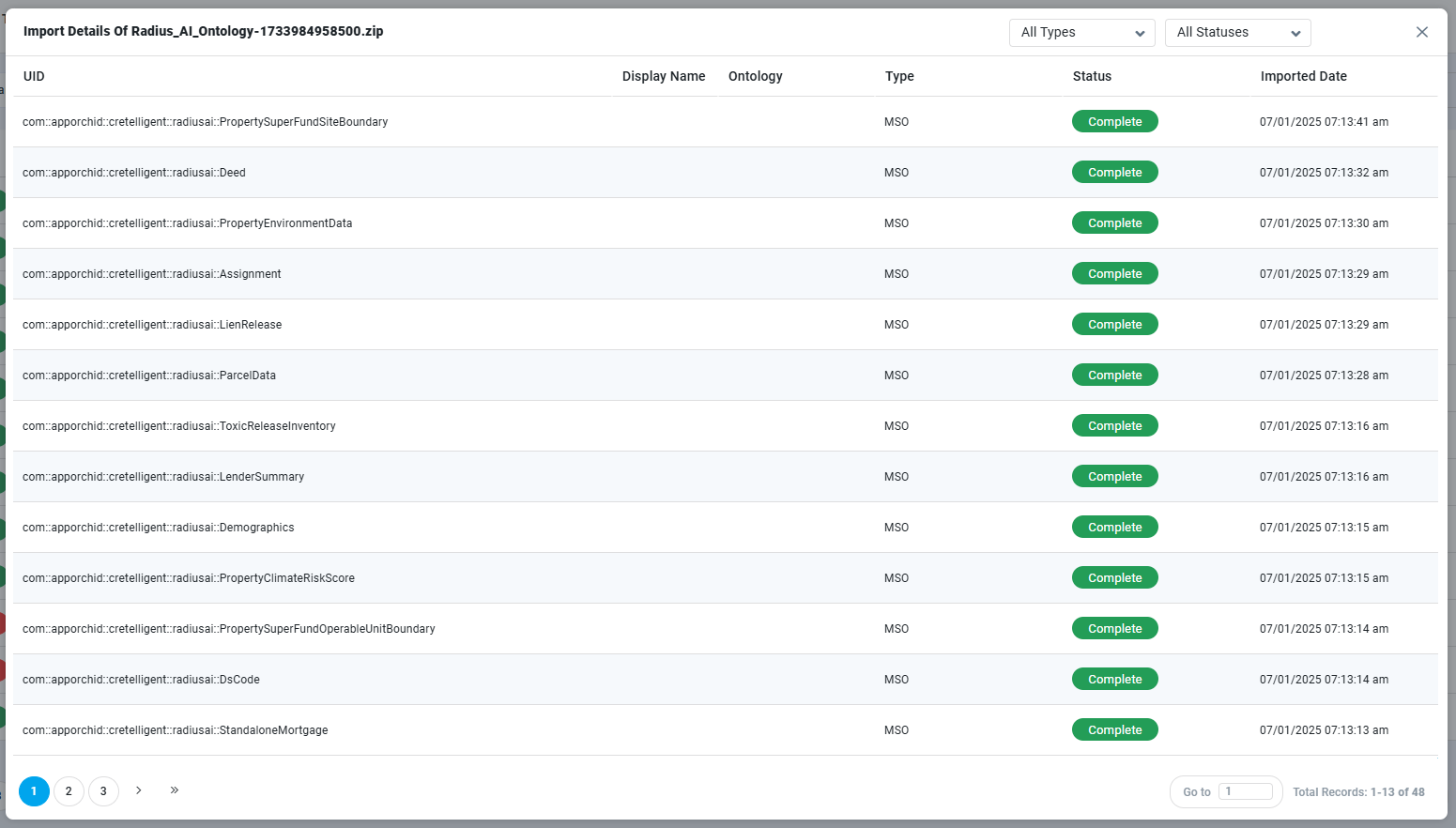1456x828 pixels.
Task: Select the ToxicReleaseInventory UID entry
Action: coord(178,426)
